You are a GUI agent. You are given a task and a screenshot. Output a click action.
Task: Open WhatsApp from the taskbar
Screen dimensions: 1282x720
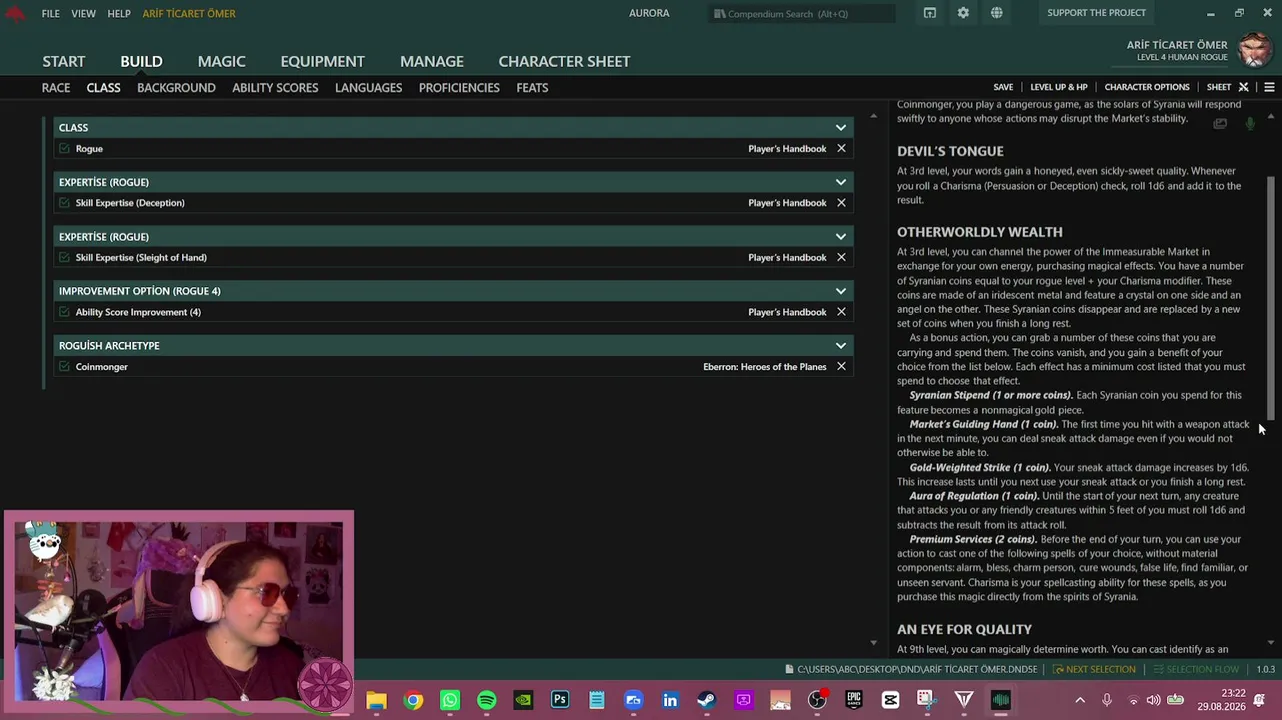click(x=450, y=700)
